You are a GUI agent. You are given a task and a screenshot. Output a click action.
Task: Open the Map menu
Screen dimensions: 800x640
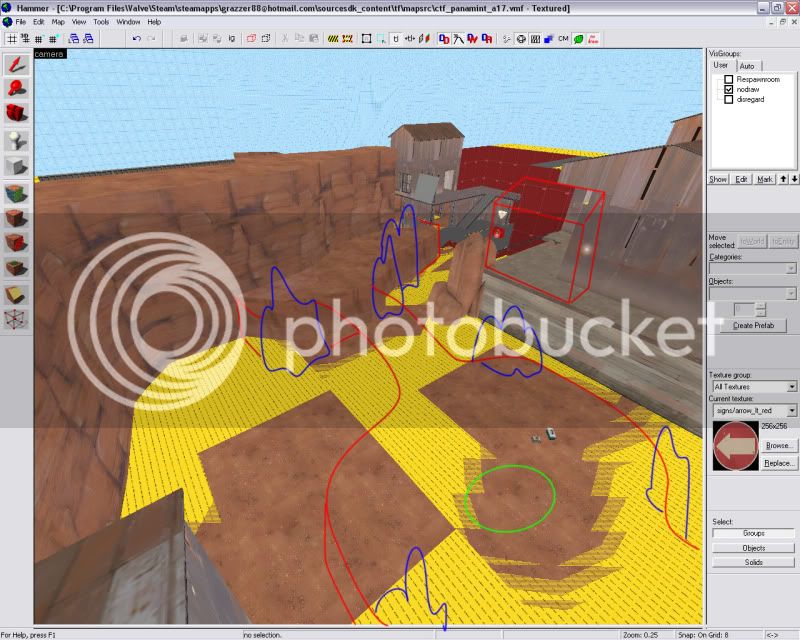coord(58,22)
